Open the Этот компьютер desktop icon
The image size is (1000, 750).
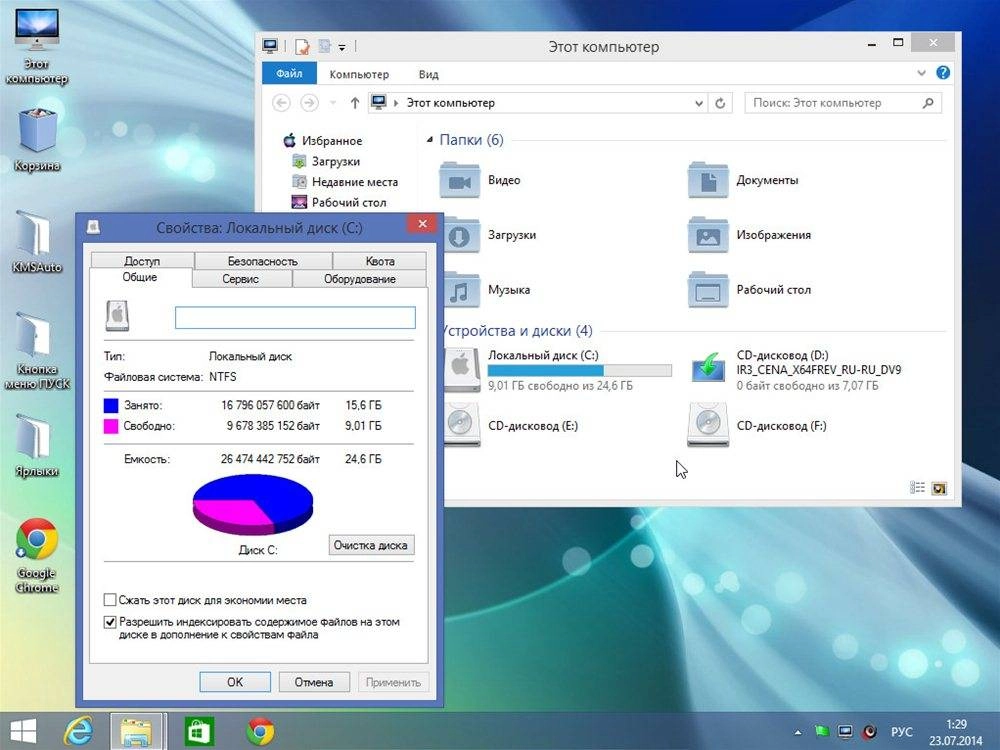click(37, 47)
